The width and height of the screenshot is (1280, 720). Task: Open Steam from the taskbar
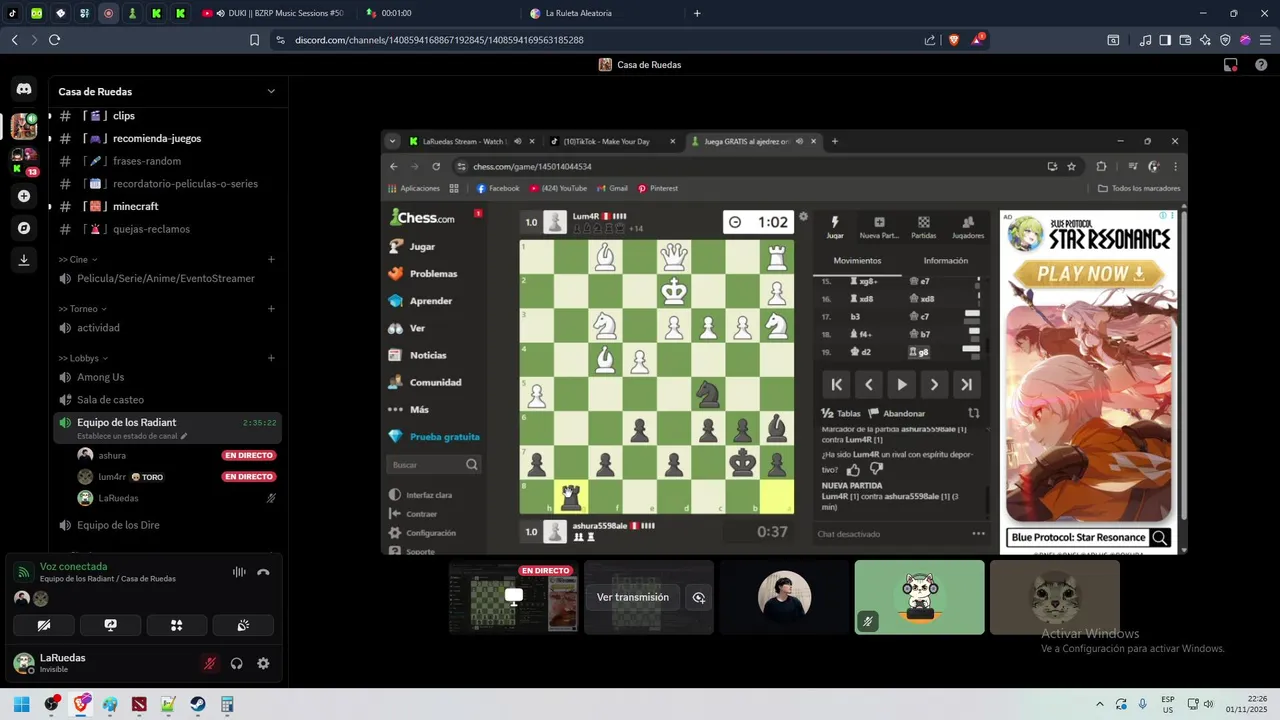pyautogui.click(x=198, y=704)
